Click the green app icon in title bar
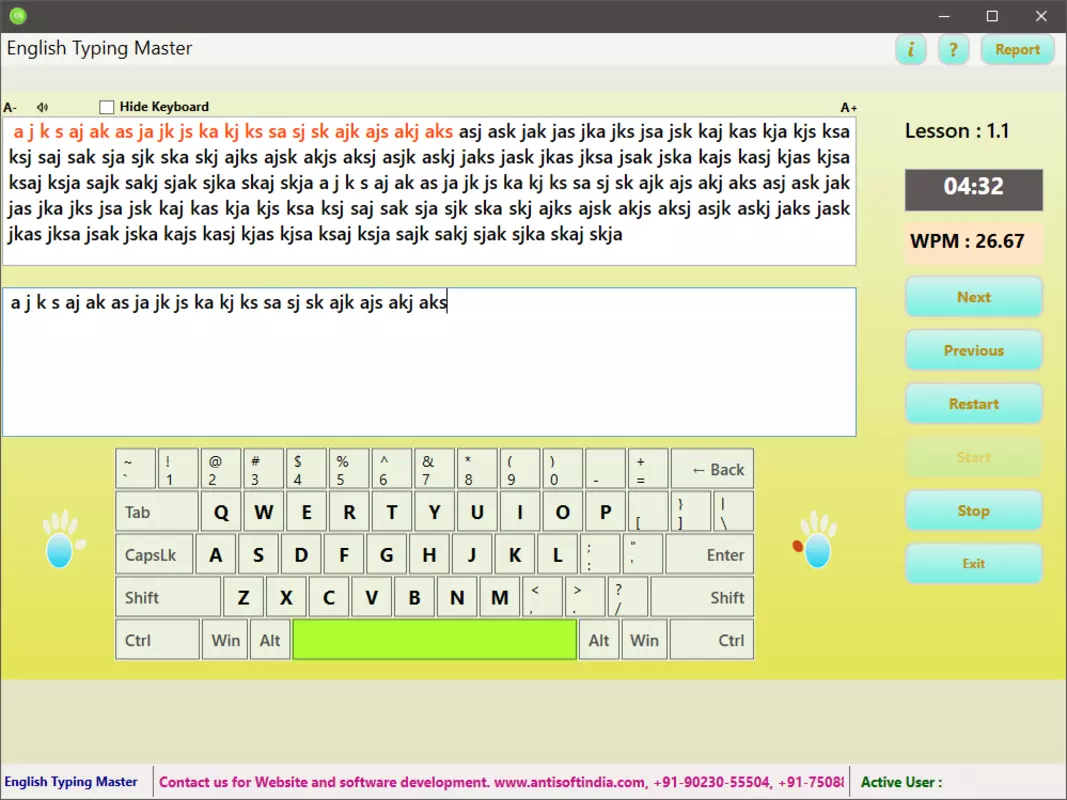Image resolution: width=1067 pixels, height=800 pixels. click(18, 16)
